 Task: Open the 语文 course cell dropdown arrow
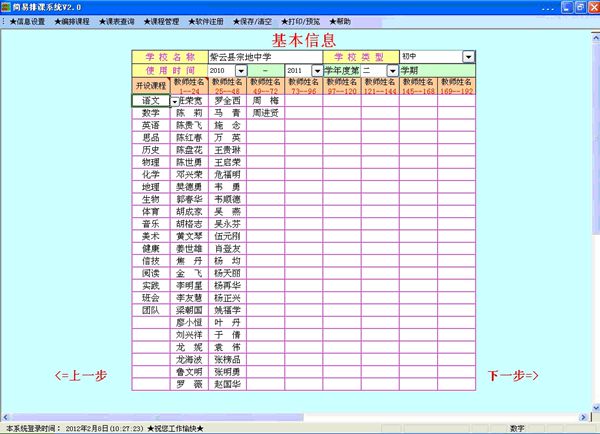click(x=175, y=101)
